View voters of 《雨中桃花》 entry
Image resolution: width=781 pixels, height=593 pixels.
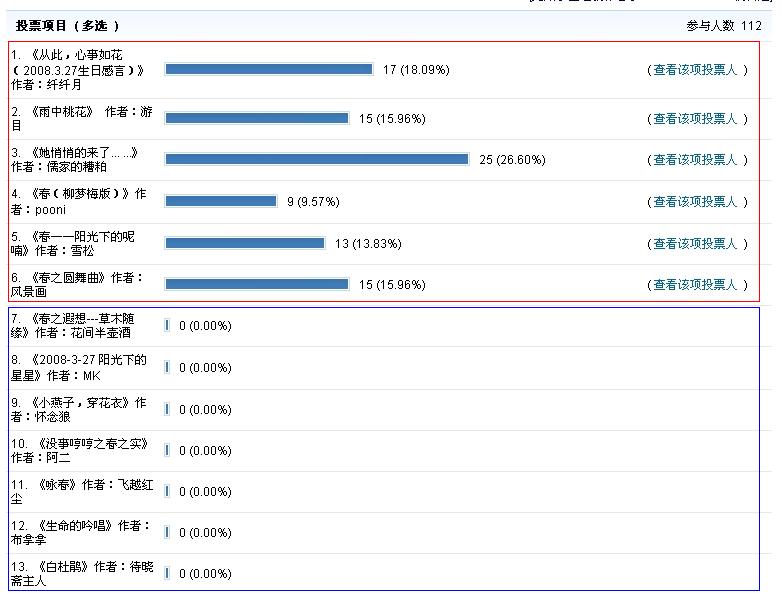[694, 119]
